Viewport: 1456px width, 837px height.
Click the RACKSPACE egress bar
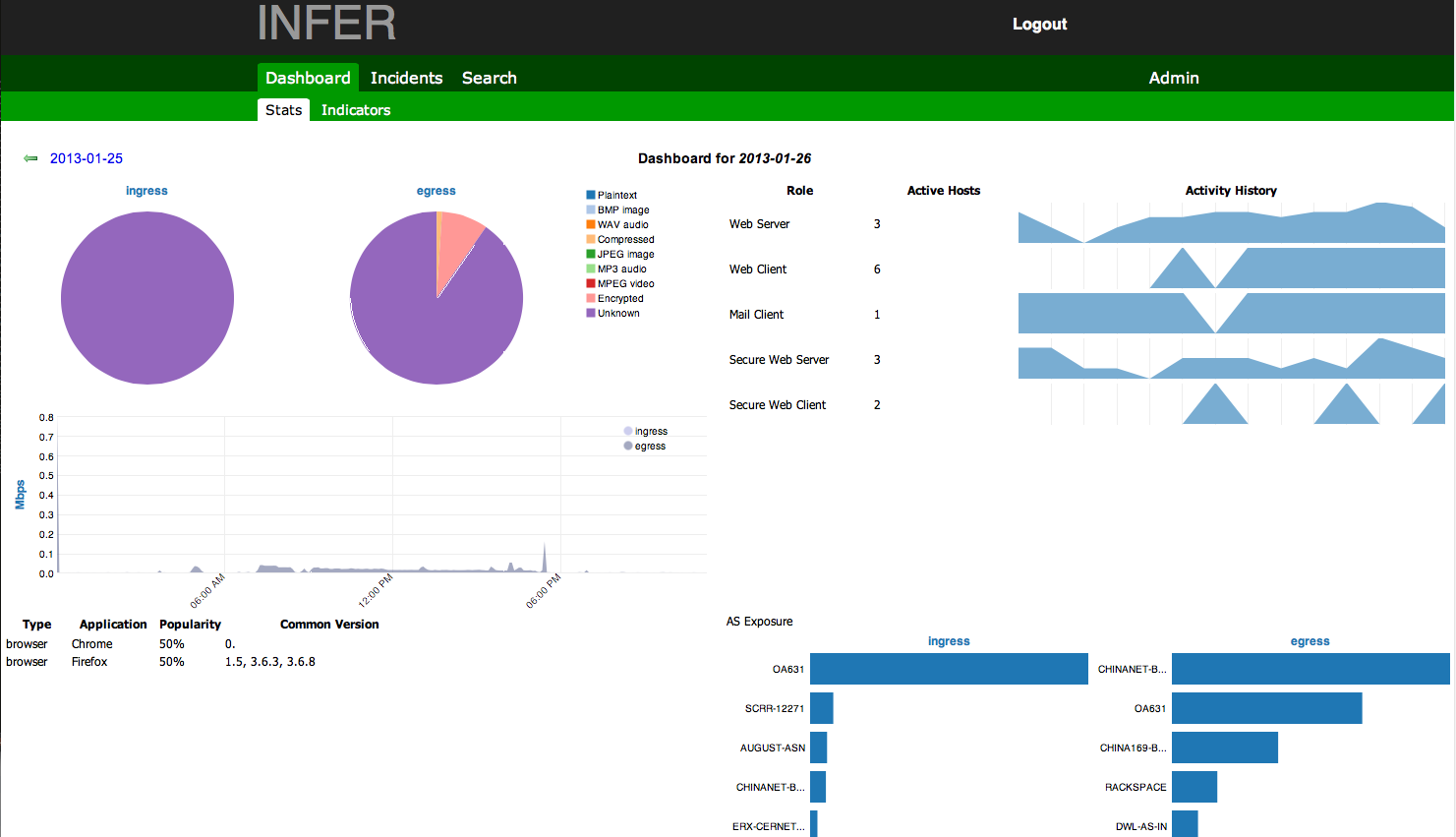[1194, 787]
